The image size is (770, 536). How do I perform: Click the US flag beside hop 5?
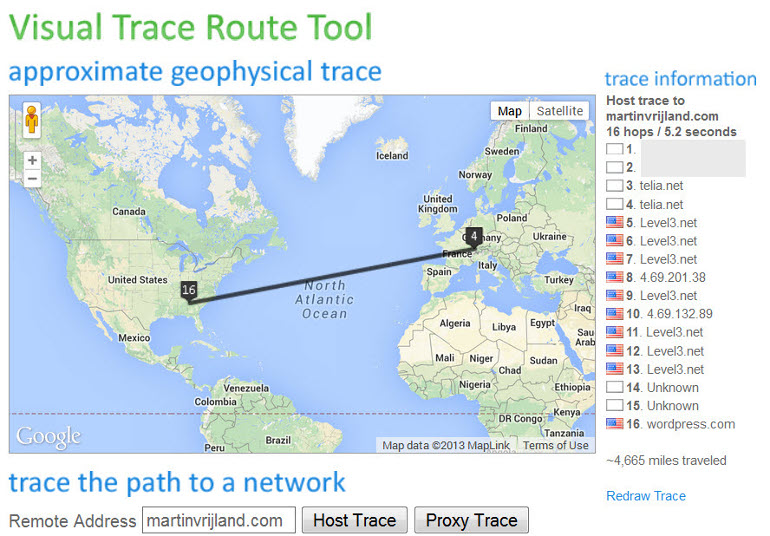coord(614,222)
